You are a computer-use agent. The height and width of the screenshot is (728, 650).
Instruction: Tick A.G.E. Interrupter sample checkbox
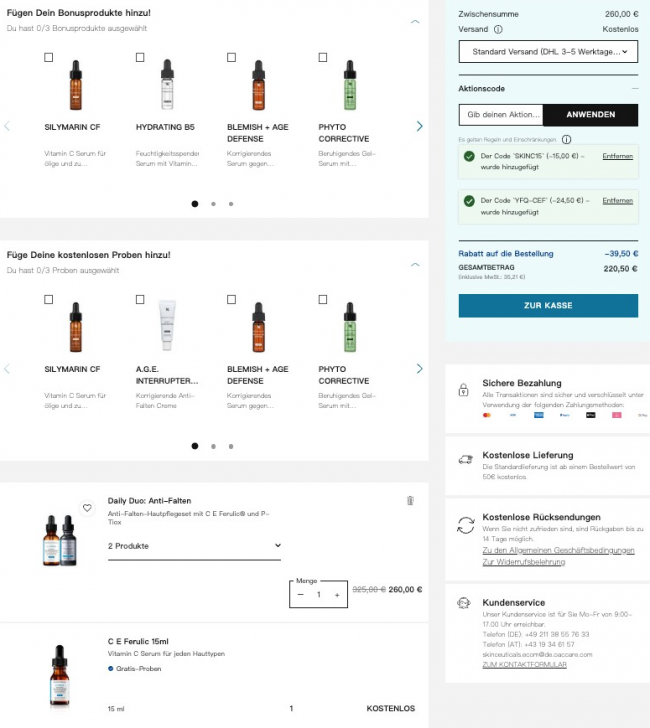click(139, 300)
